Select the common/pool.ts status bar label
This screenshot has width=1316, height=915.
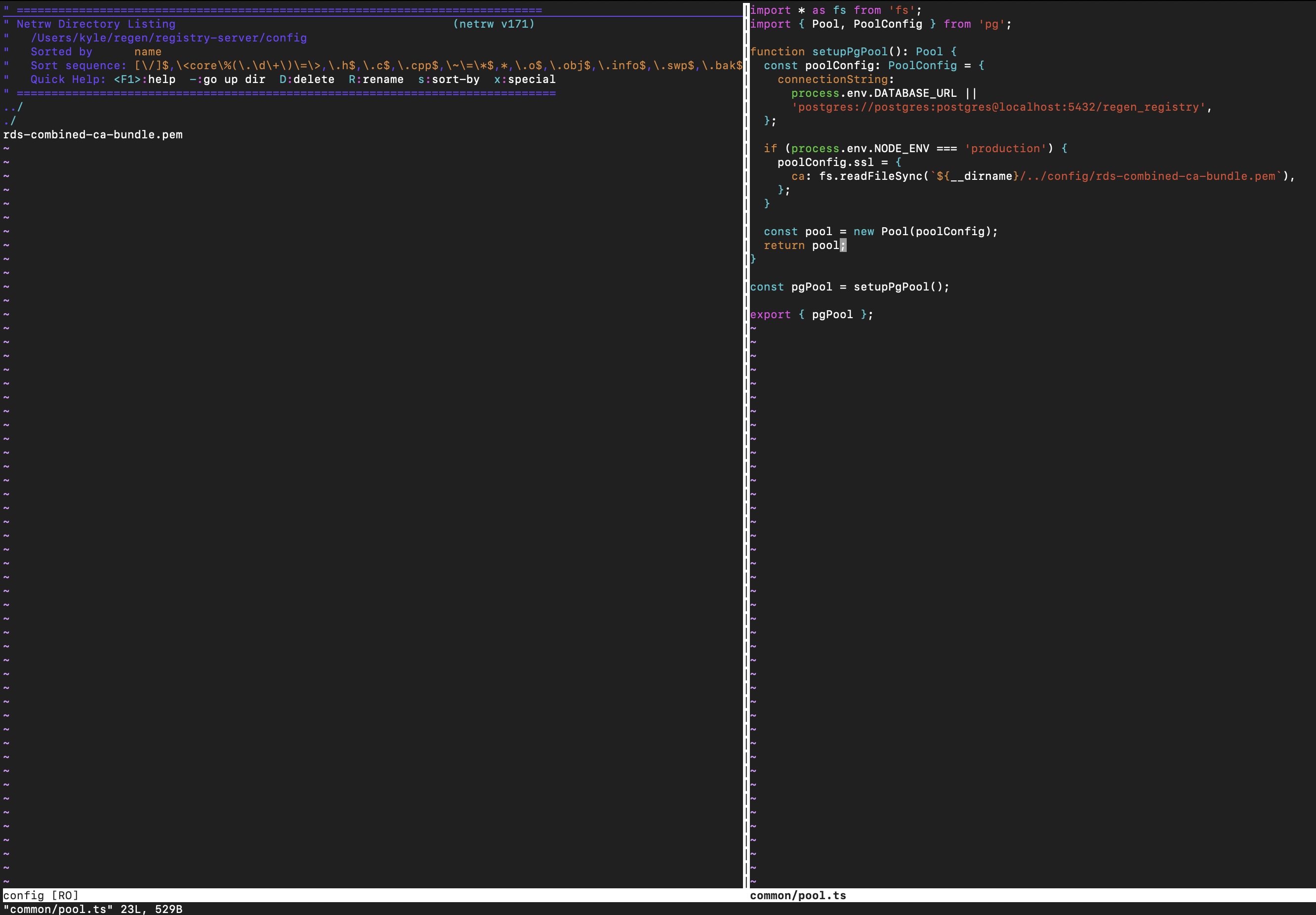click(798, 895)
